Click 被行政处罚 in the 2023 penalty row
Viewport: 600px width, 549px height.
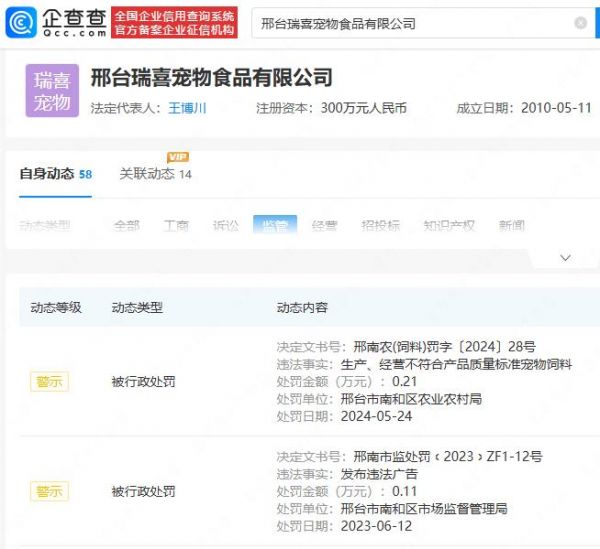(143, 491)
